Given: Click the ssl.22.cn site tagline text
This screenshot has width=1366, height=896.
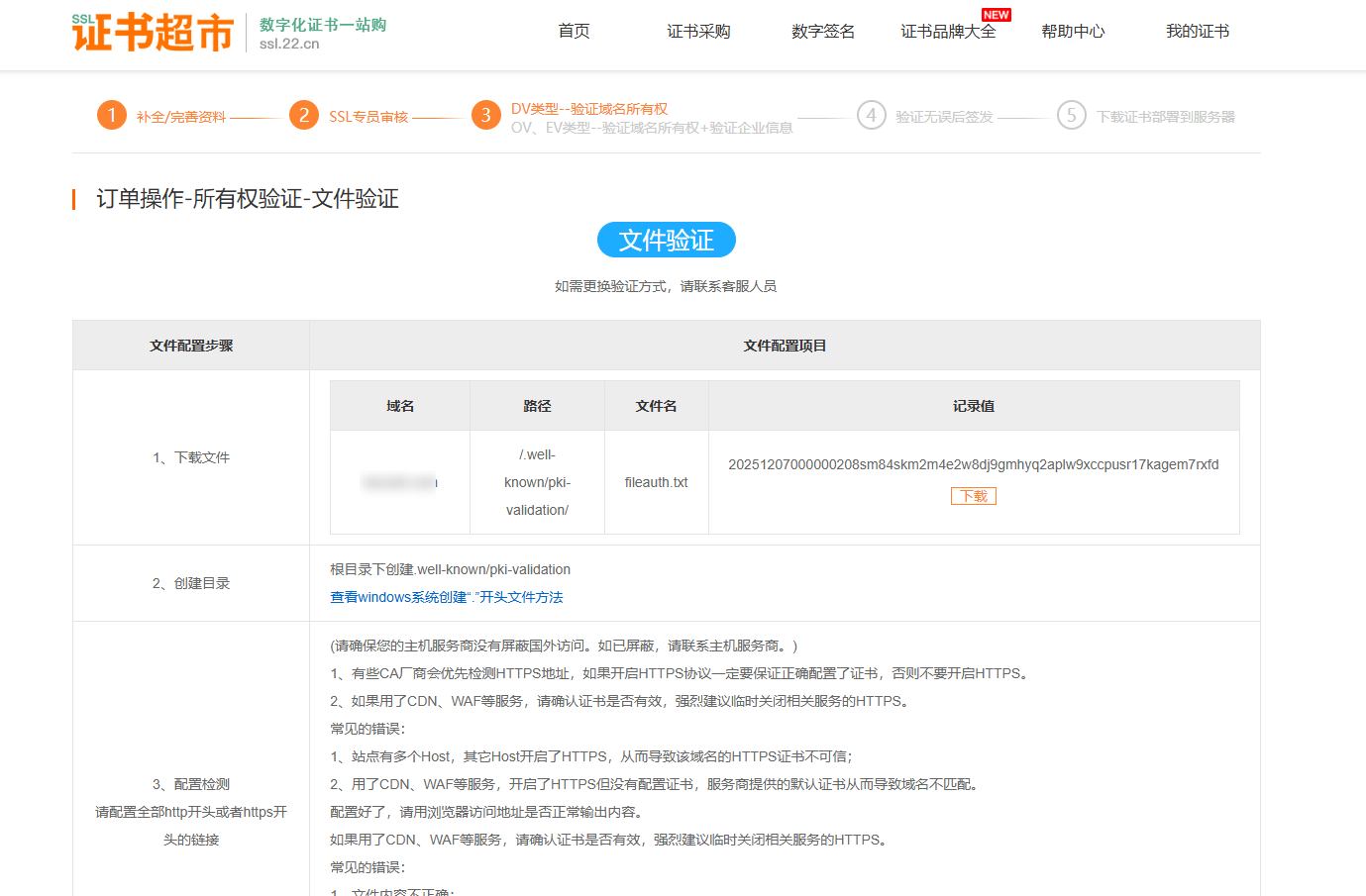Looking at the screenshot, I should click(289, 44).
